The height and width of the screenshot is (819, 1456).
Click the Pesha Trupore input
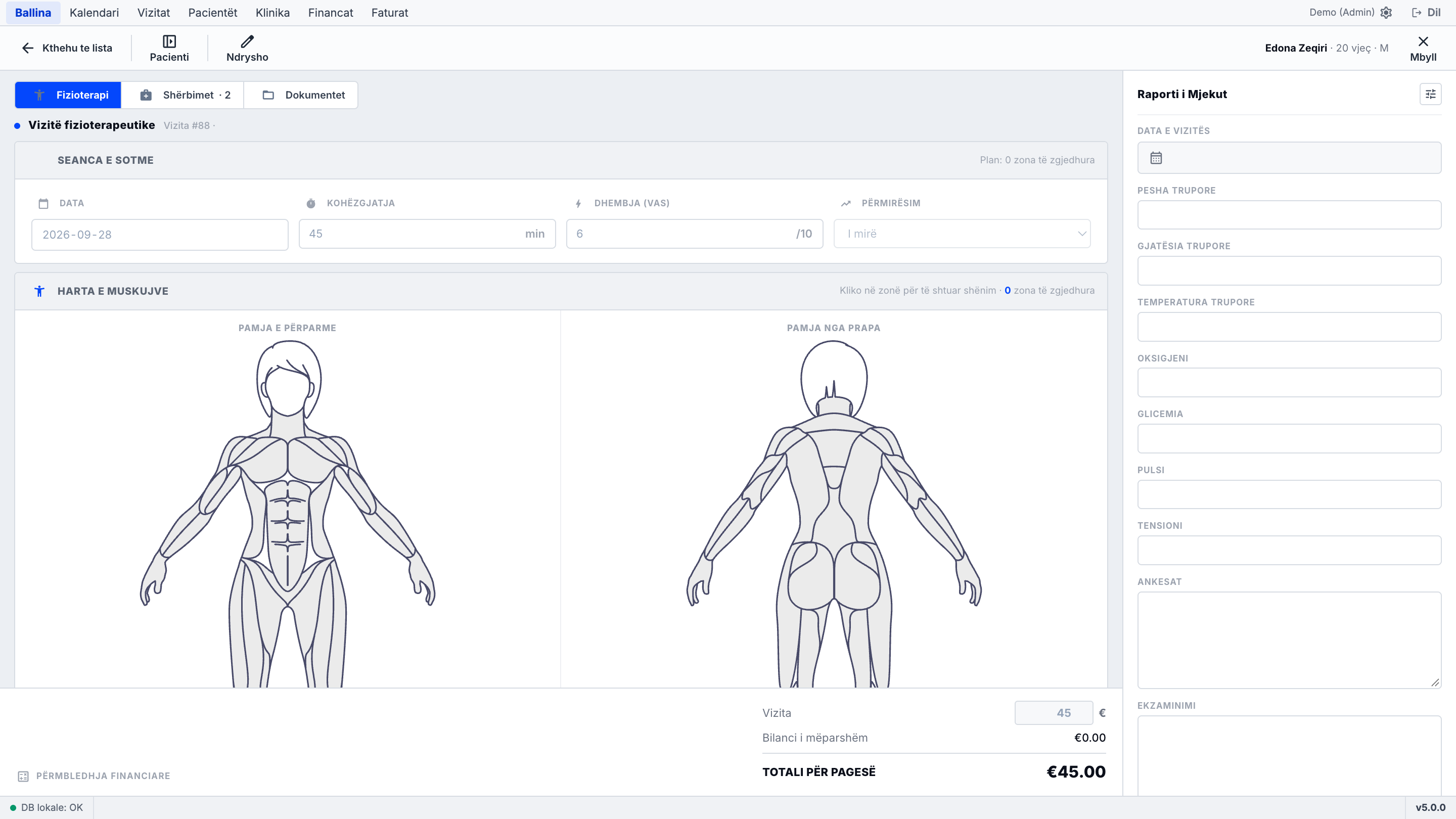(x=1289, y=215)
